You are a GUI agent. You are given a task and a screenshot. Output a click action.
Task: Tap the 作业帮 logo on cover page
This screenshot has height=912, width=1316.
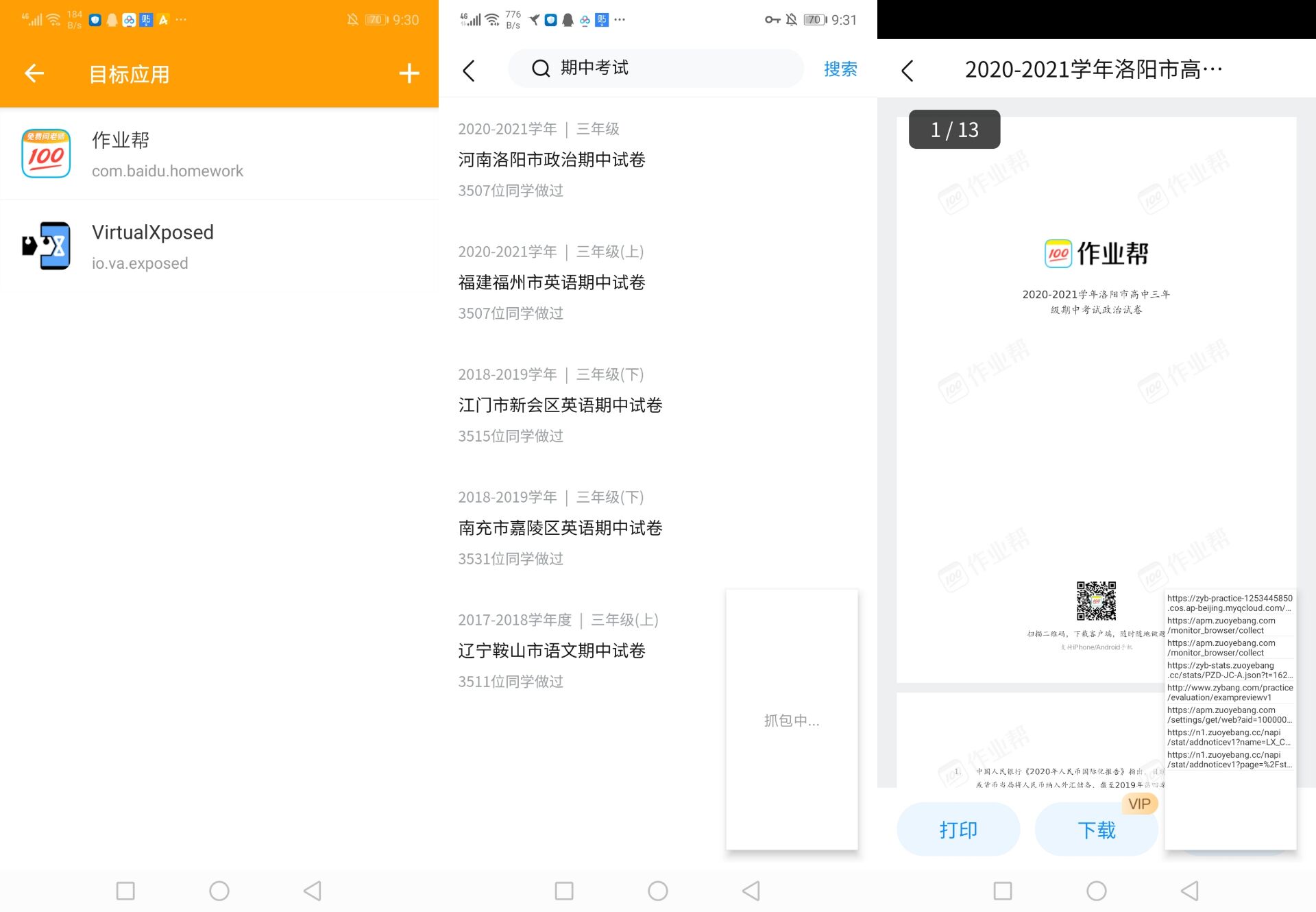coord(1096,254)
